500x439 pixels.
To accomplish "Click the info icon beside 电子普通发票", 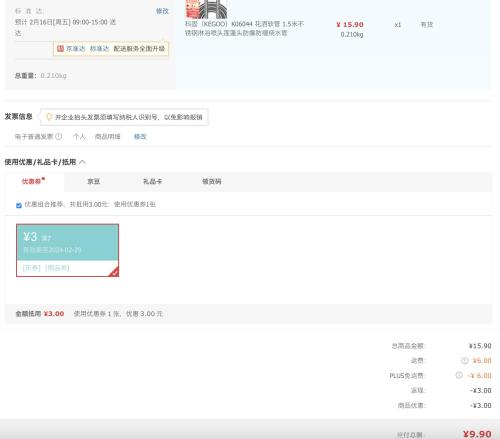I will [59, 136].
